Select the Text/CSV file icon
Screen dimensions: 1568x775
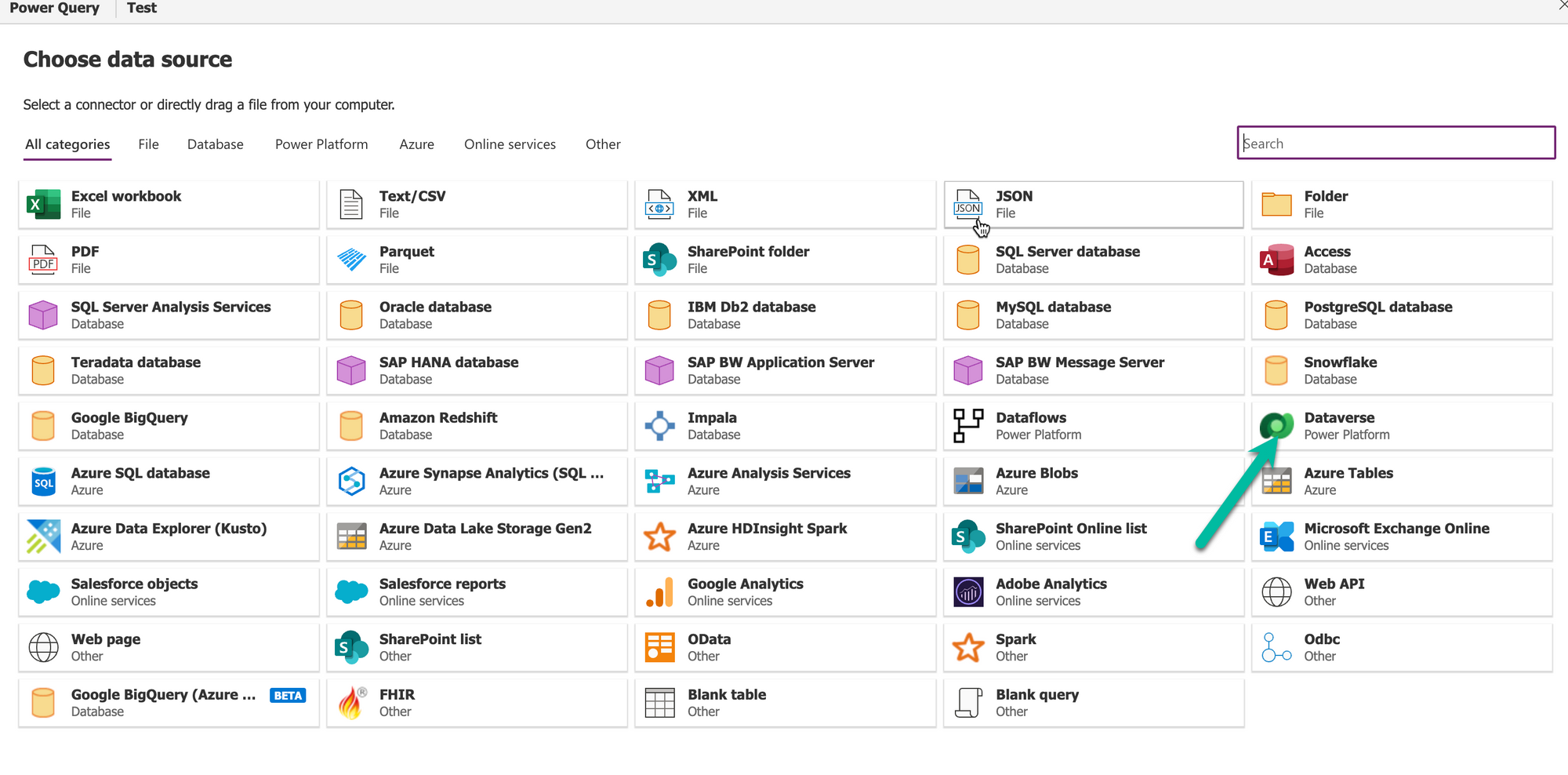pyautogui.click(x=351, y=205)
